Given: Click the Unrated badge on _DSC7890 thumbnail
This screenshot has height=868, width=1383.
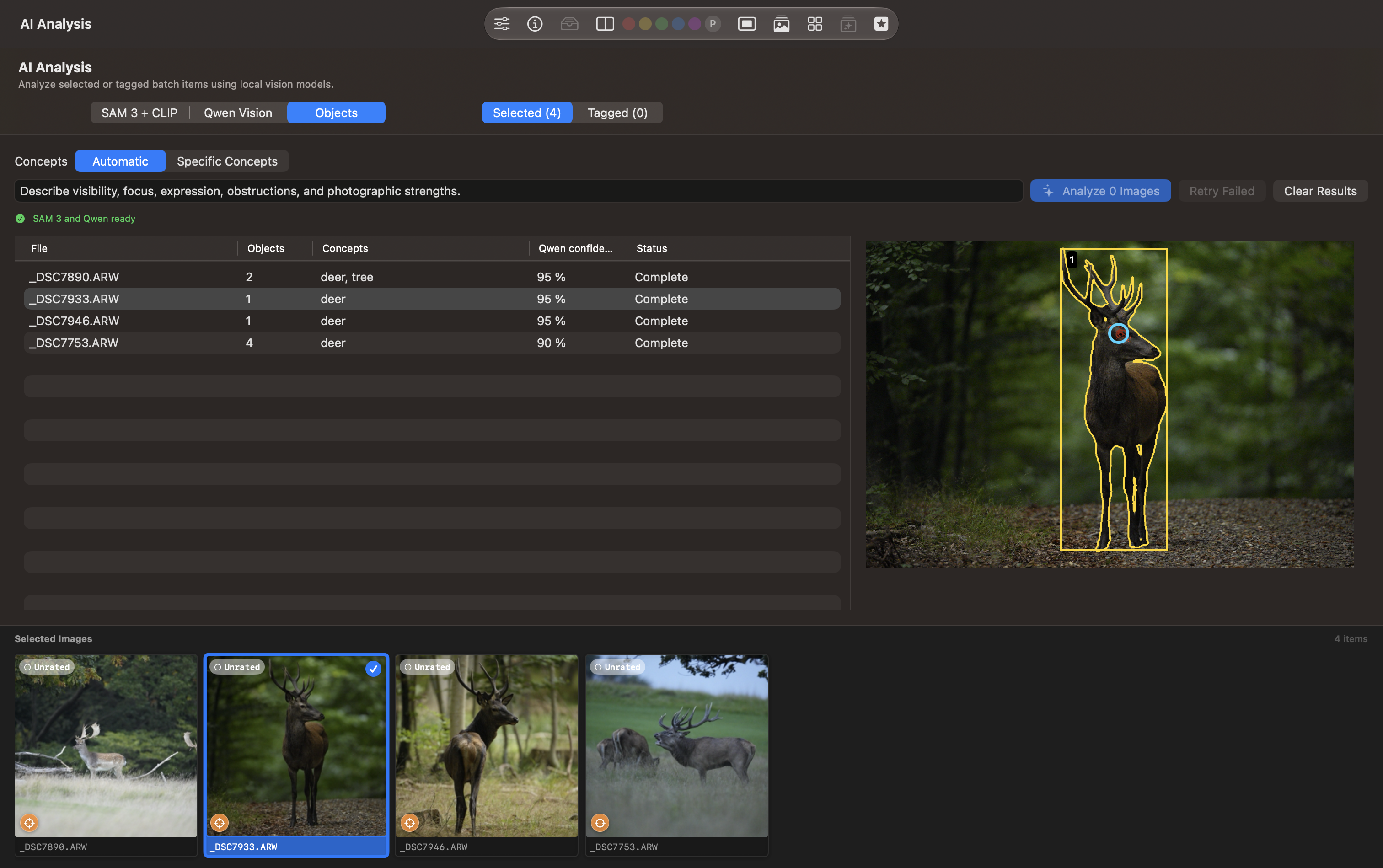Looking at the screenshot, I should [47, 667].
